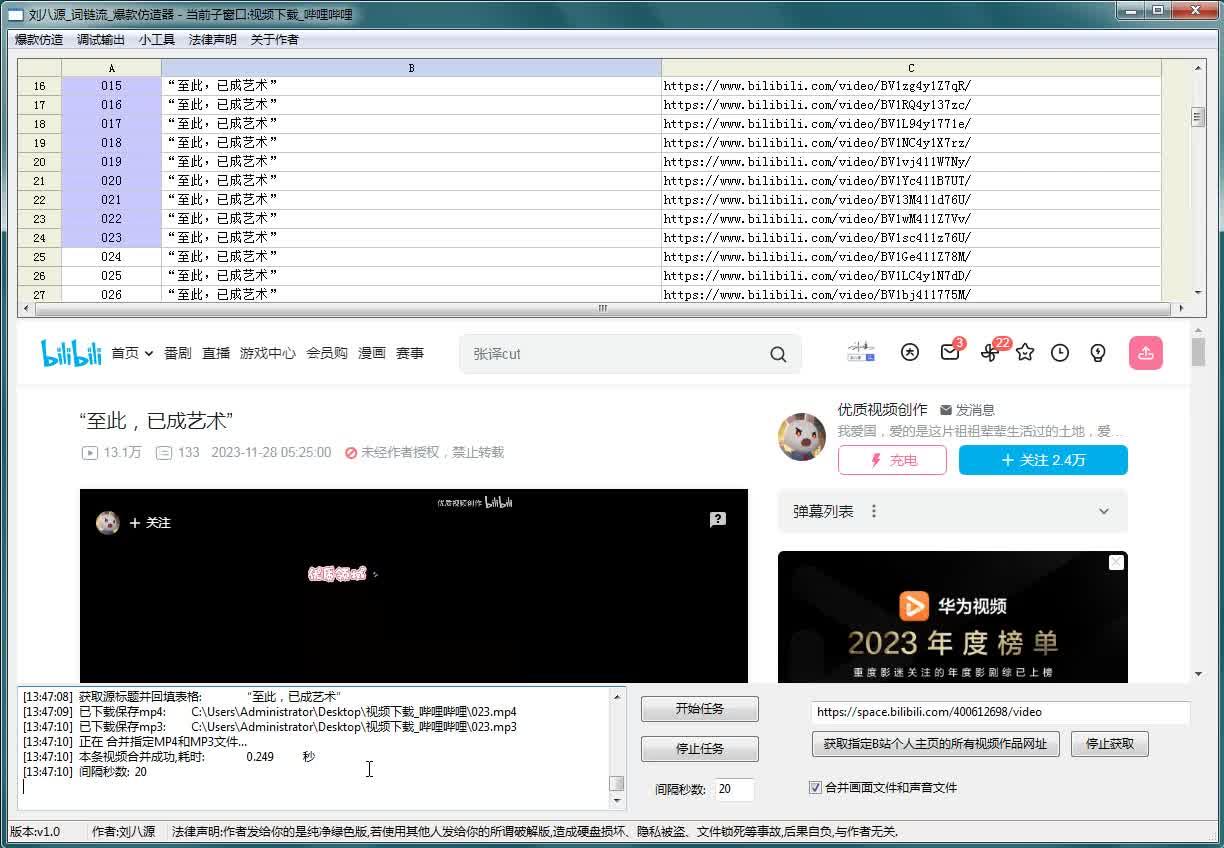
Task: Select column B header in the spreadsheet
Action: coord(411,68)
